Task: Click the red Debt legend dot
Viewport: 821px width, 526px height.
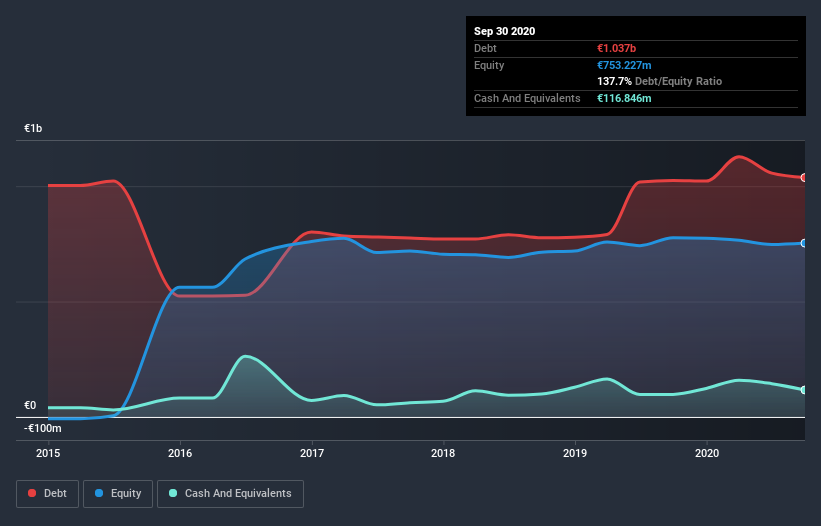Action: (32, 493)
